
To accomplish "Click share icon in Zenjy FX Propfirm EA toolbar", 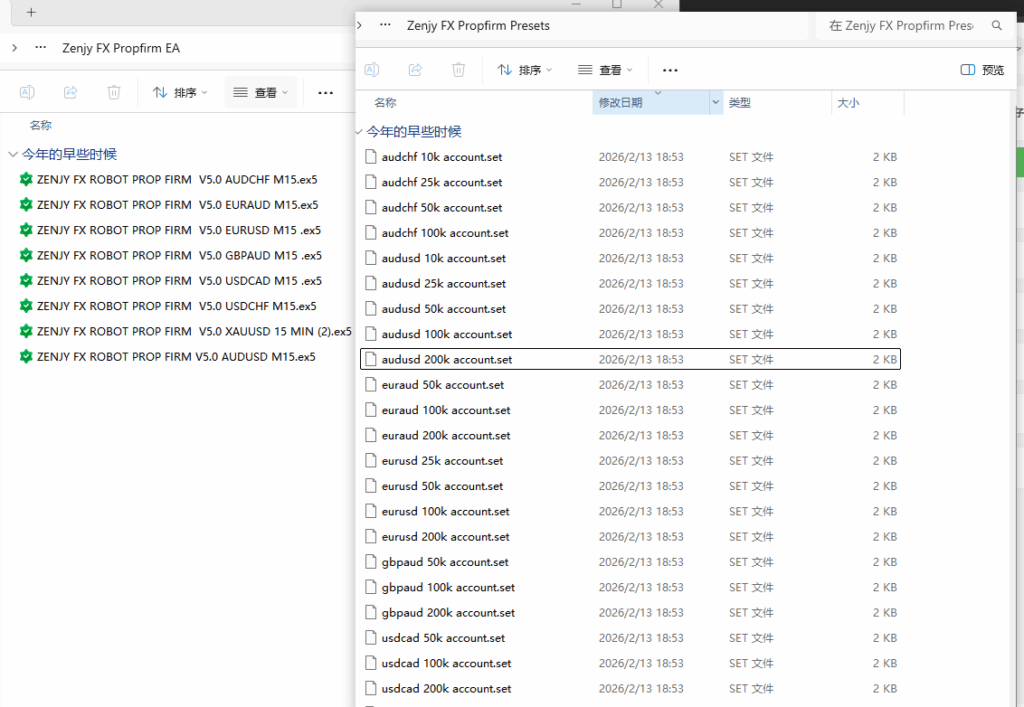I will pos(71,92).
